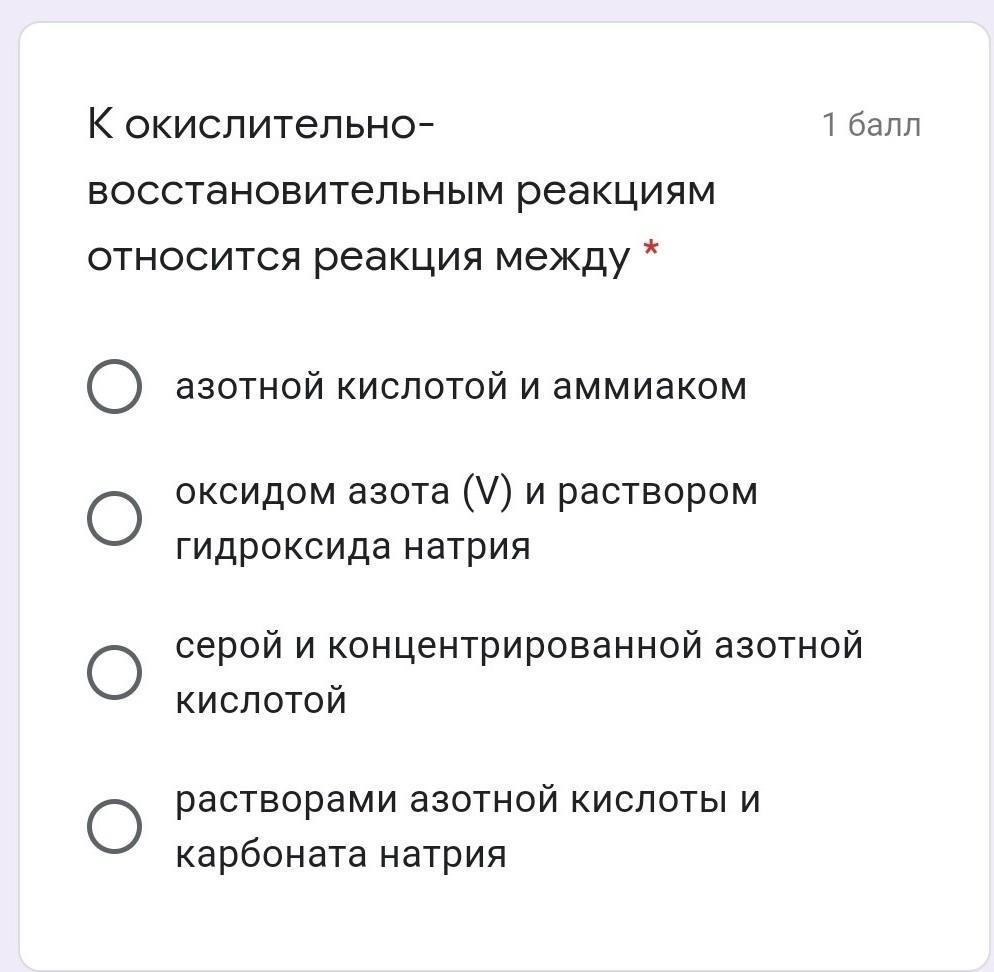The image size is (994, 972).
Task: Click the text 'оксидом азота (V) и раствором'
Action: pos(466,492)
